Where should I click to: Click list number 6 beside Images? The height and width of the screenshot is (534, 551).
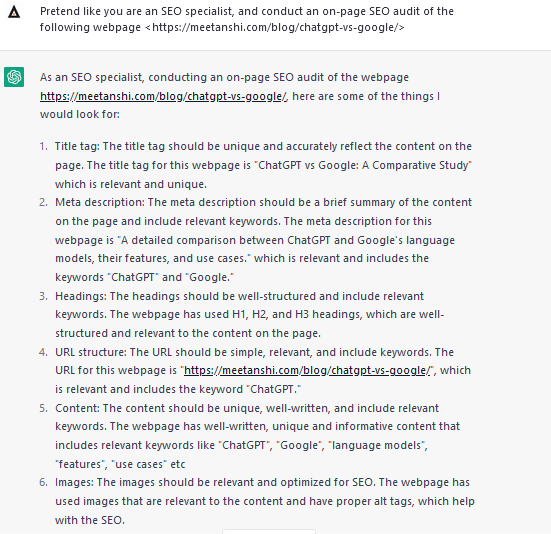[43, 482]
